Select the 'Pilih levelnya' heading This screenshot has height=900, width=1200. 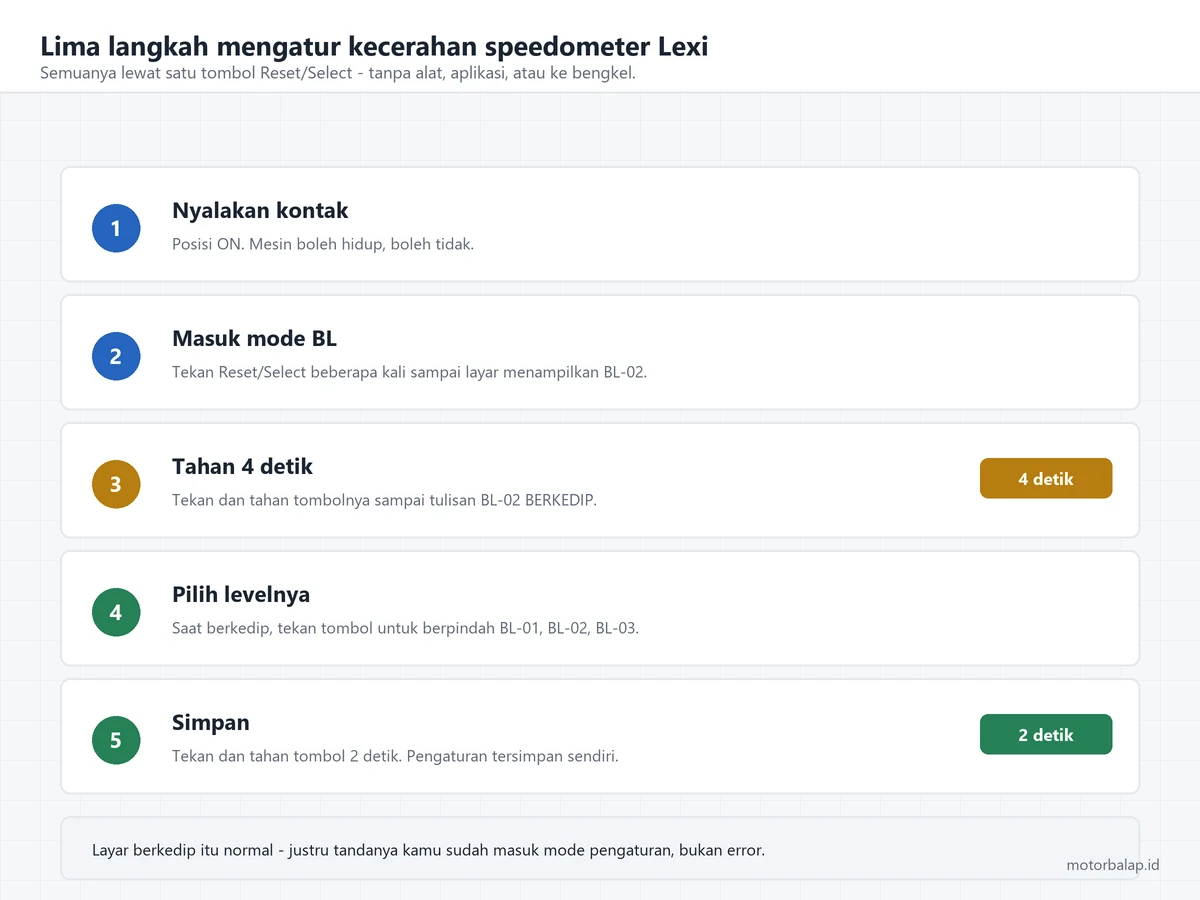241,595
